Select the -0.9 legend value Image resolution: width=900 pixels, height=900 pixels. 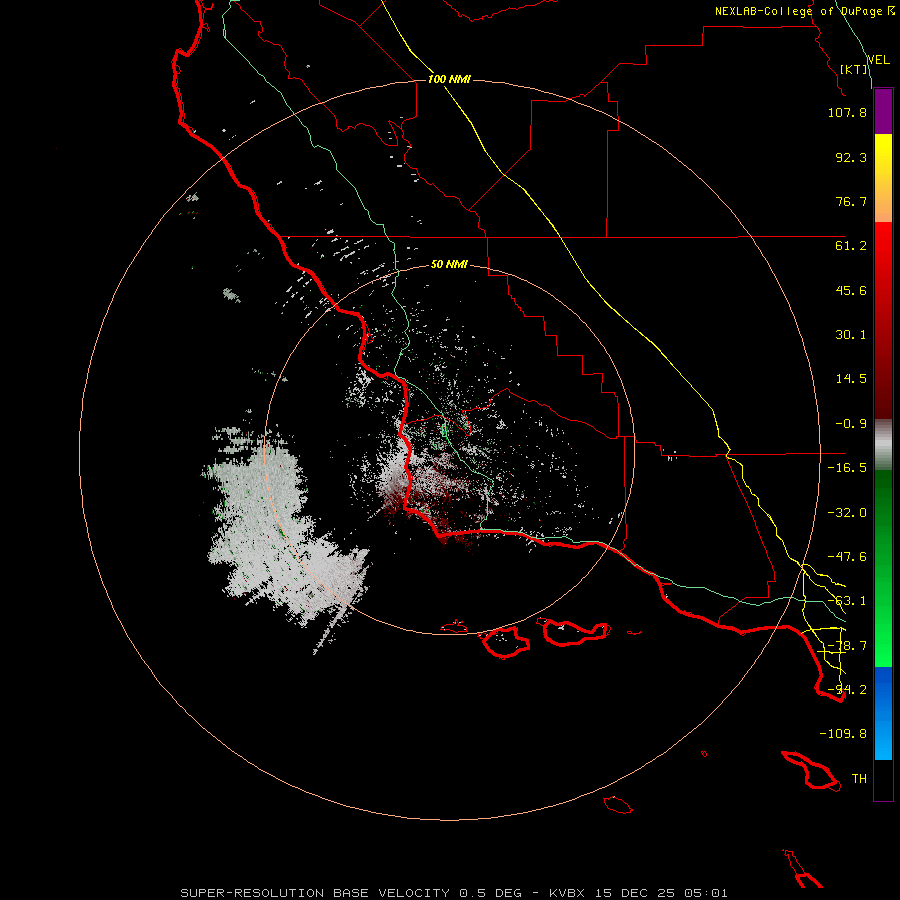851,424
